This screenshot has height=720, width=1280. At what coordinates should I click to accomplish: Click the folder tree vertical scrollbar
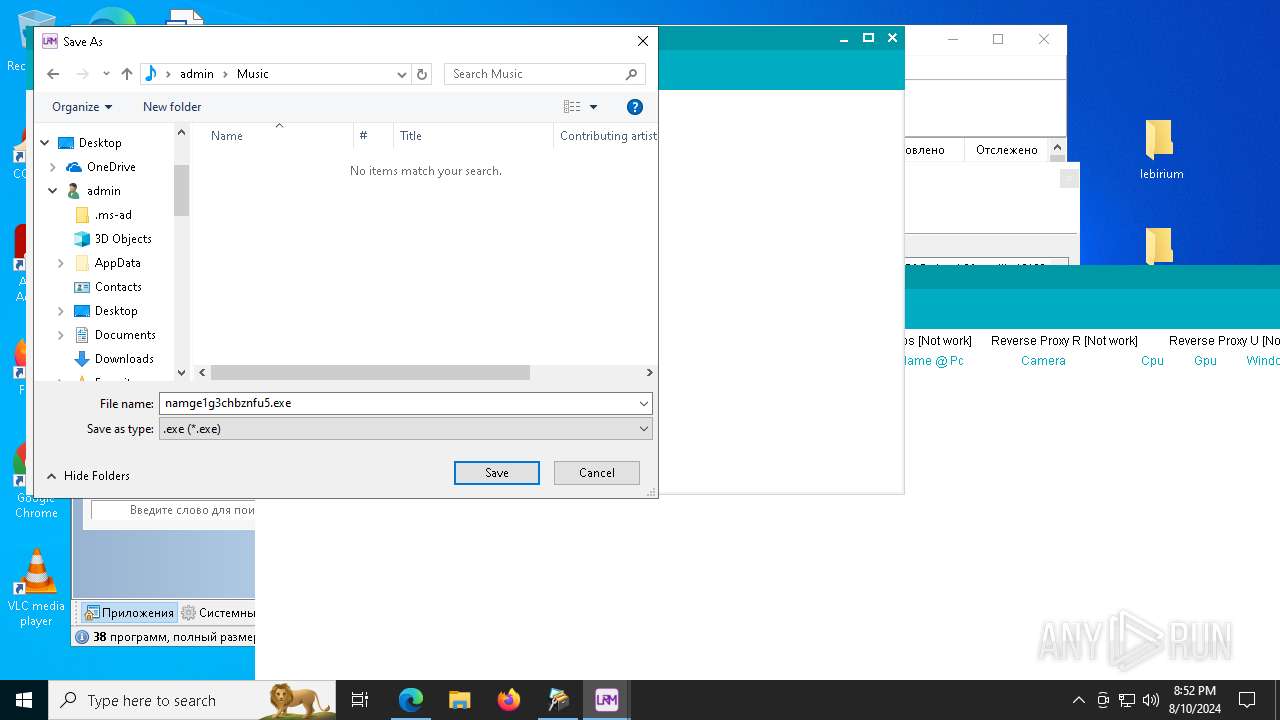click(181, 190)
